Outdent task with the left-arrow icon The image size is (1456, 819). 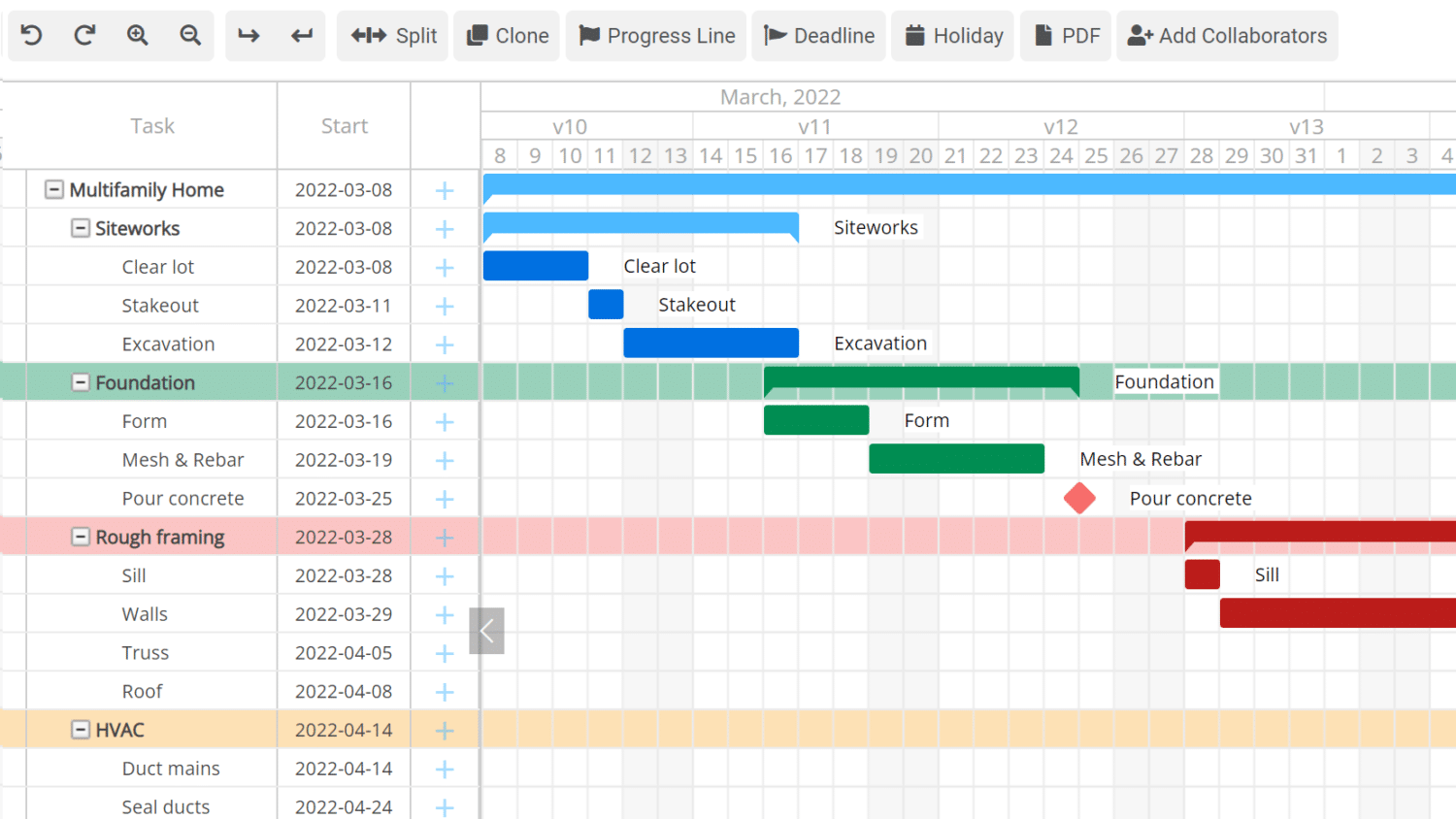(302, 36)
